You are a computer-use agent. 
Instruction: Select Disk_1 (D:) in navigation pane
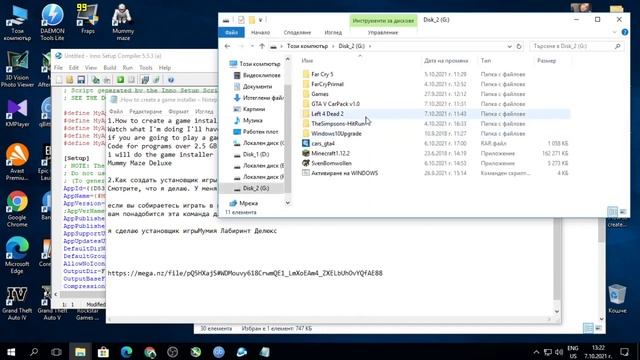[256, 154]
